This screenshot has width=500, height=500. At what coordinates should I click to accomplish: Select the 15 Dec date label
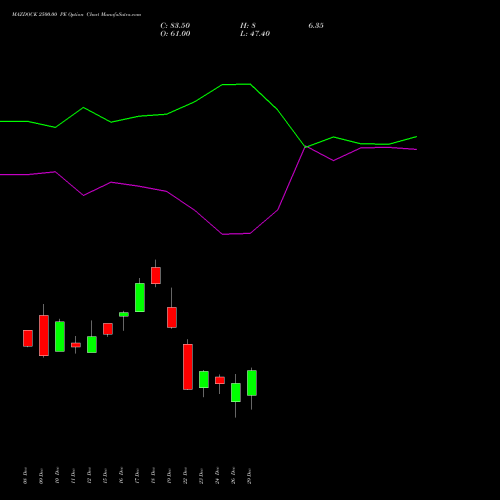(x=105, y=476)
